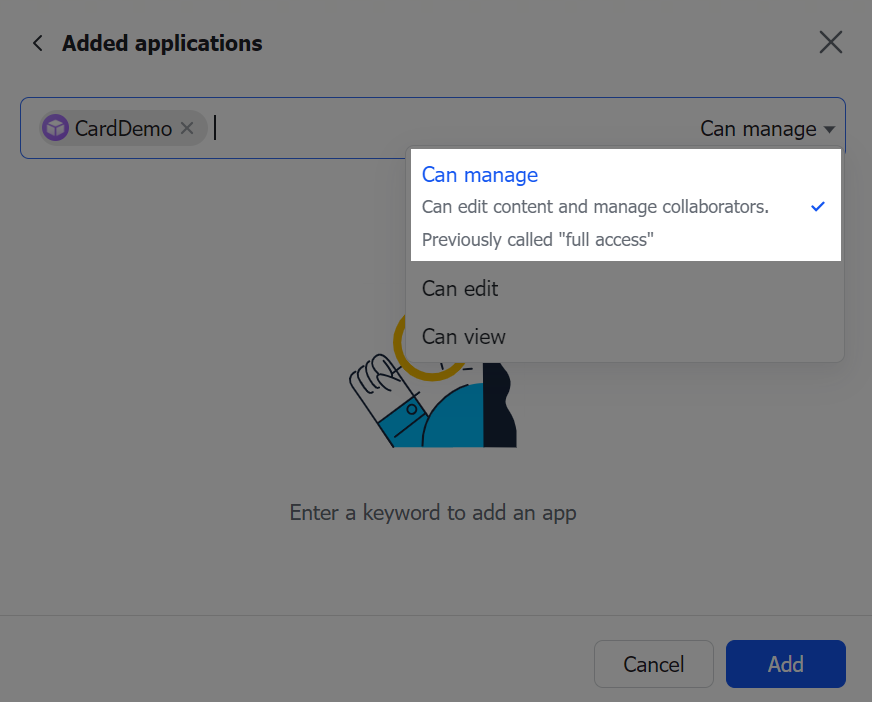
Task: Choose the Can edit permission
Action: (625, 289)
